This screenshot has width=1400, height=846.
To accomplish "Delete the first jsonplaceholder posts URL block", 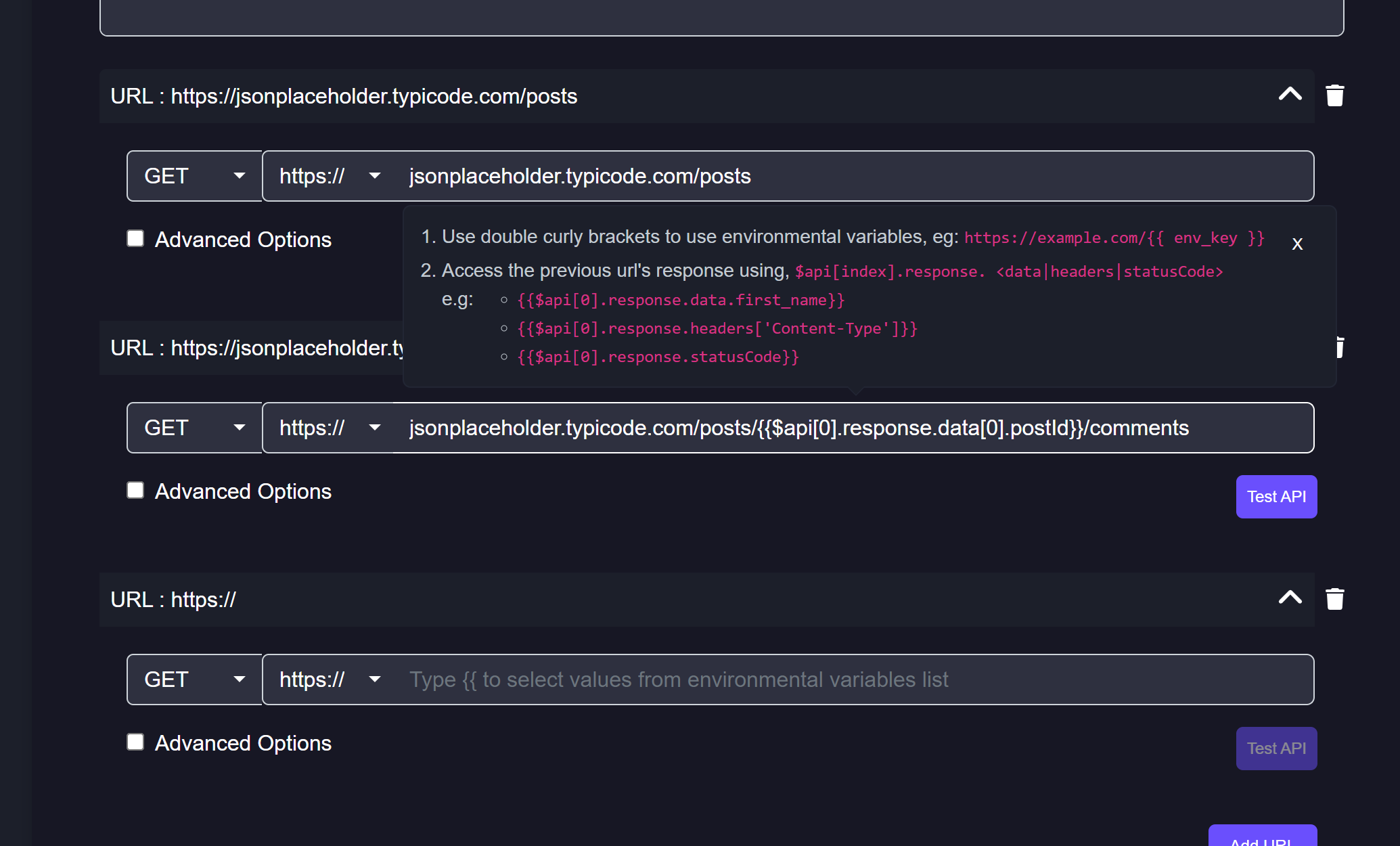I will tap(1334, 95).
